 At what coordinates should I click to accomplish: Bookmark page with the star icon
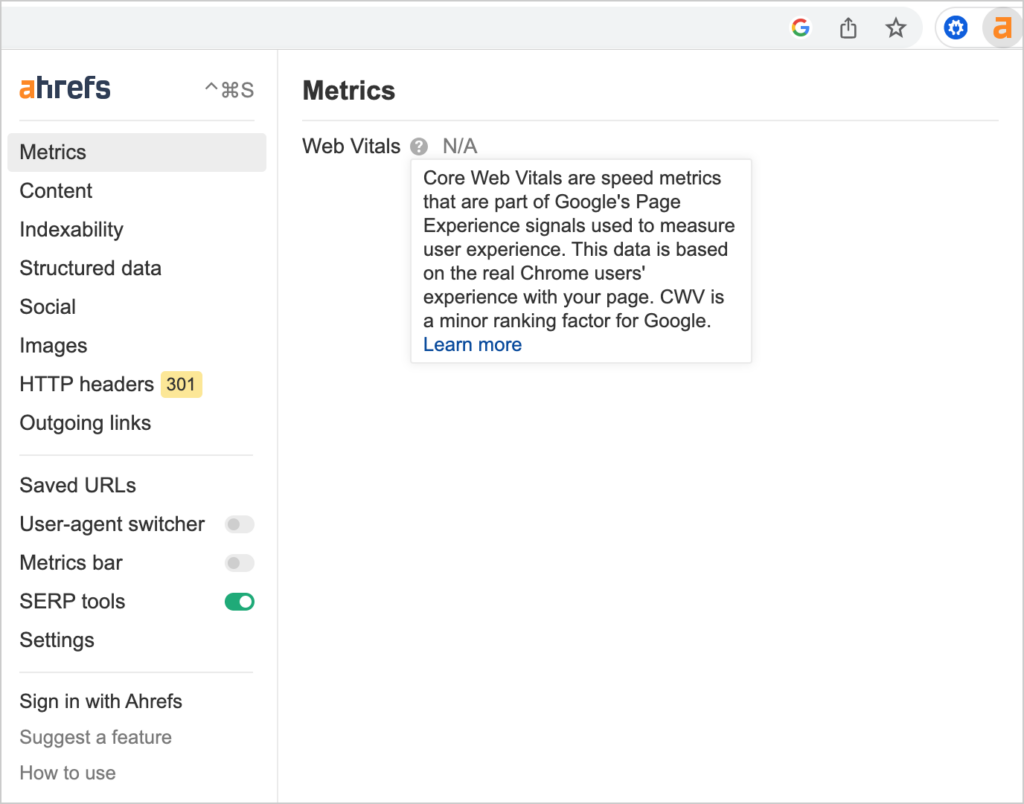[895, 28]
